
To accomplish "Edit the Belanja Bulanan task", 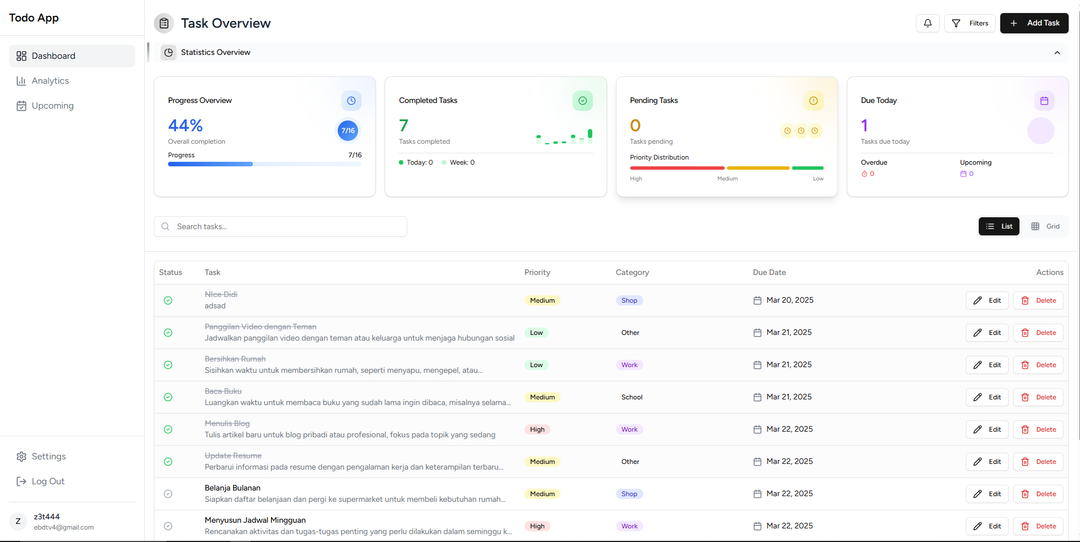I will pos(987,494).
